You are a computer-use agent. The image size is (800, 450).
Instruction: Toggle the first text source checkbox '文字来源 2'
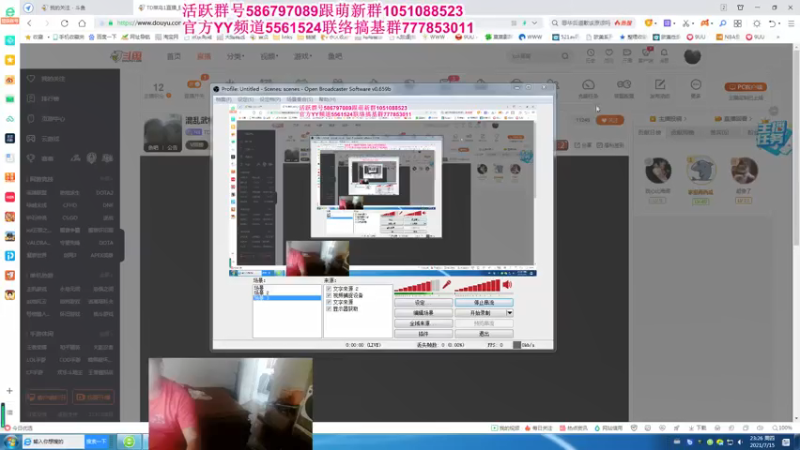tap(329, 289)
